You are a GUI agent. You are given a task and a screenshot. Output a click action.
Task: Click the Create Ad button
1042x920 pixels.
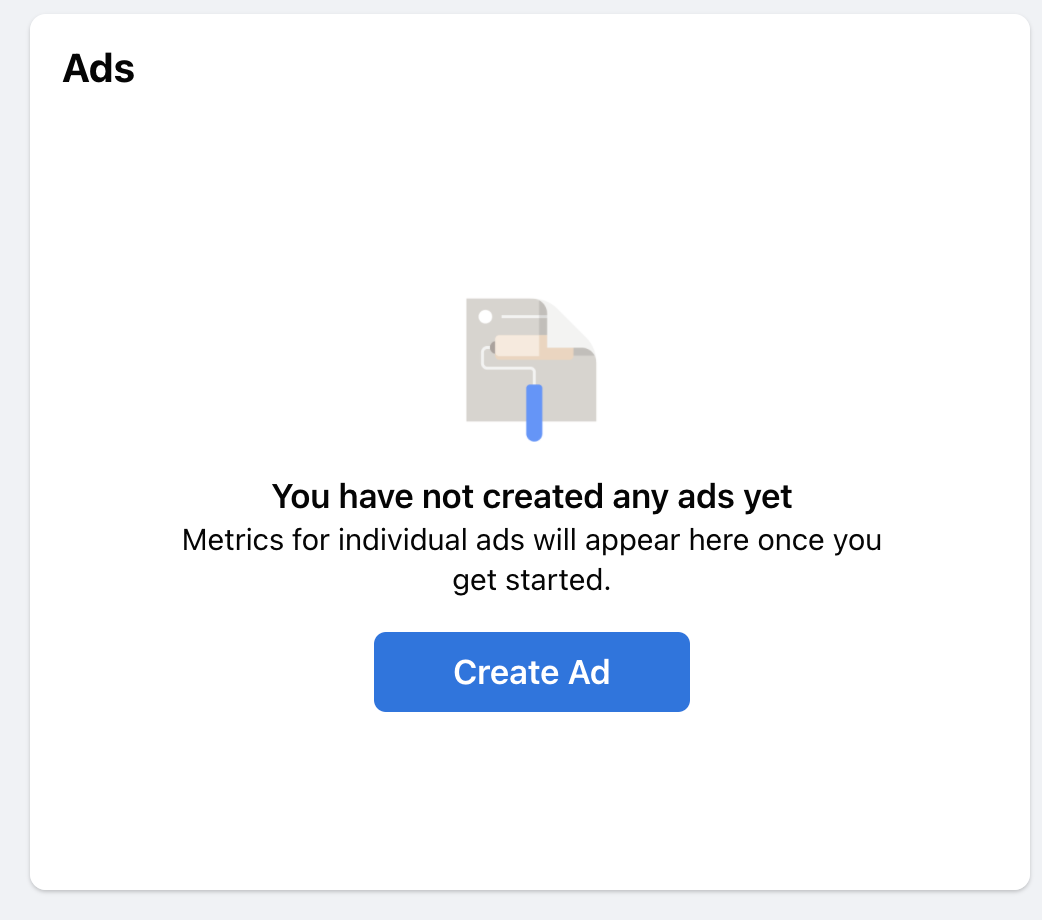click(532, 671)
